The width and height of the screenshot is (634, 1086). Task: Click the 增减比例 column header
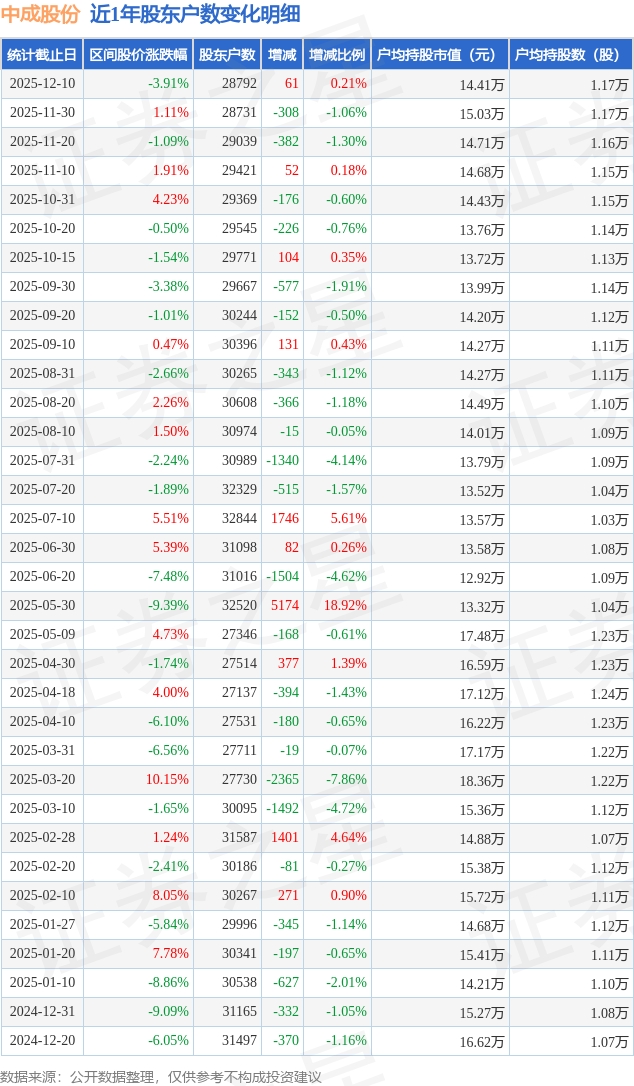[x=337, y=55]
